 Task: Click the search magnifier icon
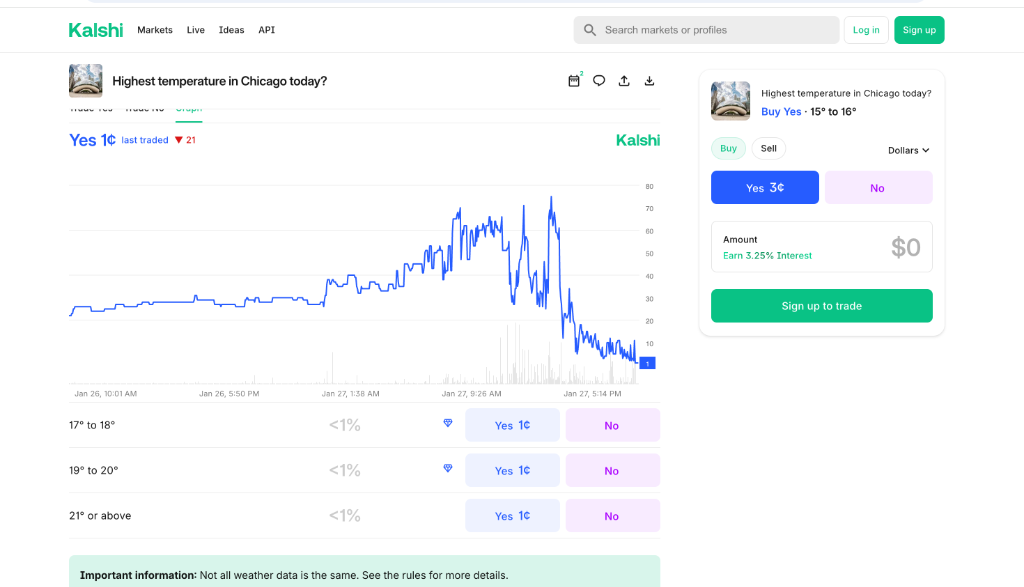589,30
